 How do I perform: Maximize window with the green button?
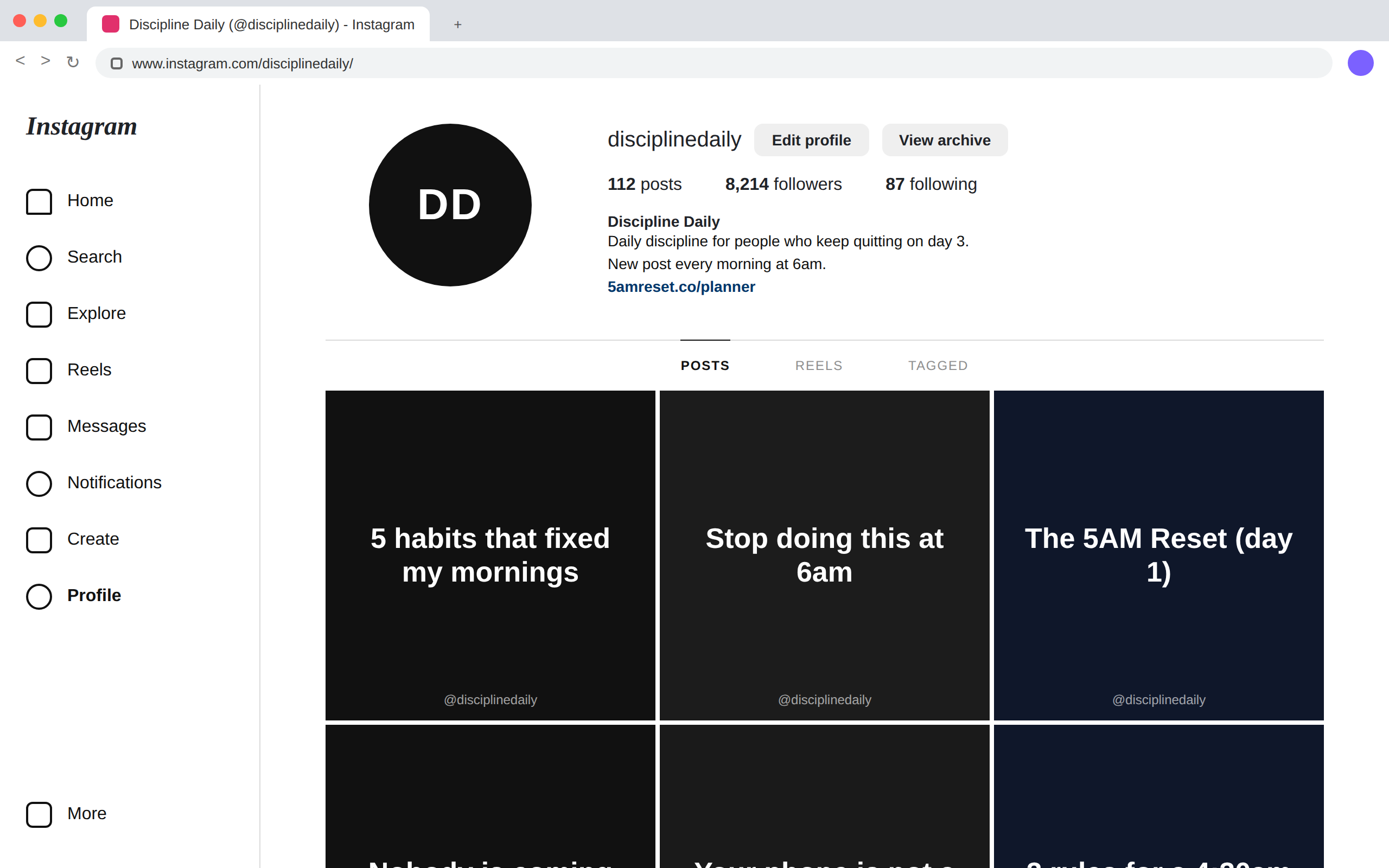pos(61,21)
